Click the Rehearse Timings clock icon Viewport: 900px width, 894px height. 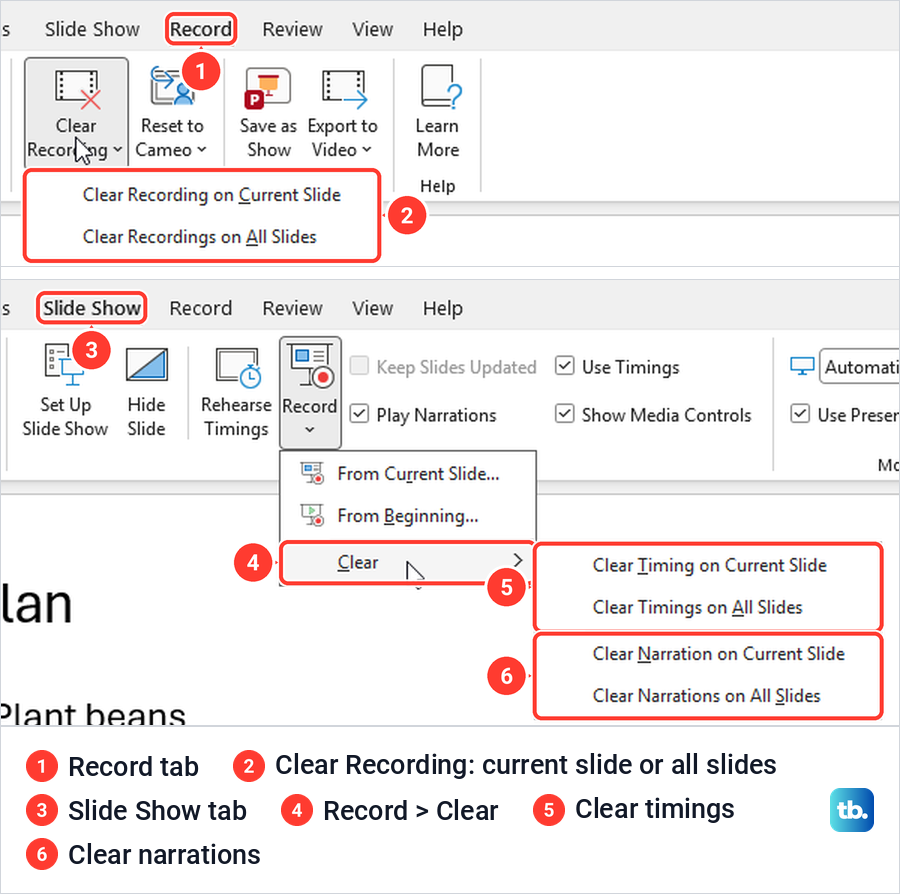(238, 367)
